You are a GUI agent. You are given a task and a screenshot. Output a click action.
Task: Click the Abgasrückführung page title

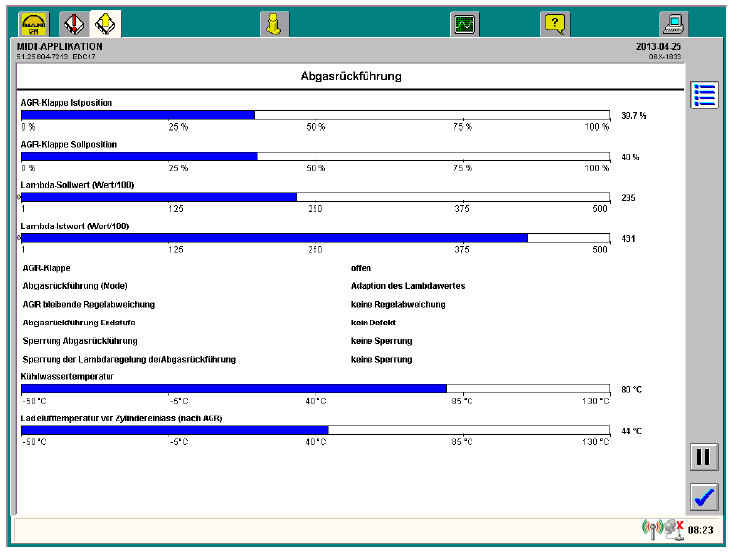(x=351, y=76)
